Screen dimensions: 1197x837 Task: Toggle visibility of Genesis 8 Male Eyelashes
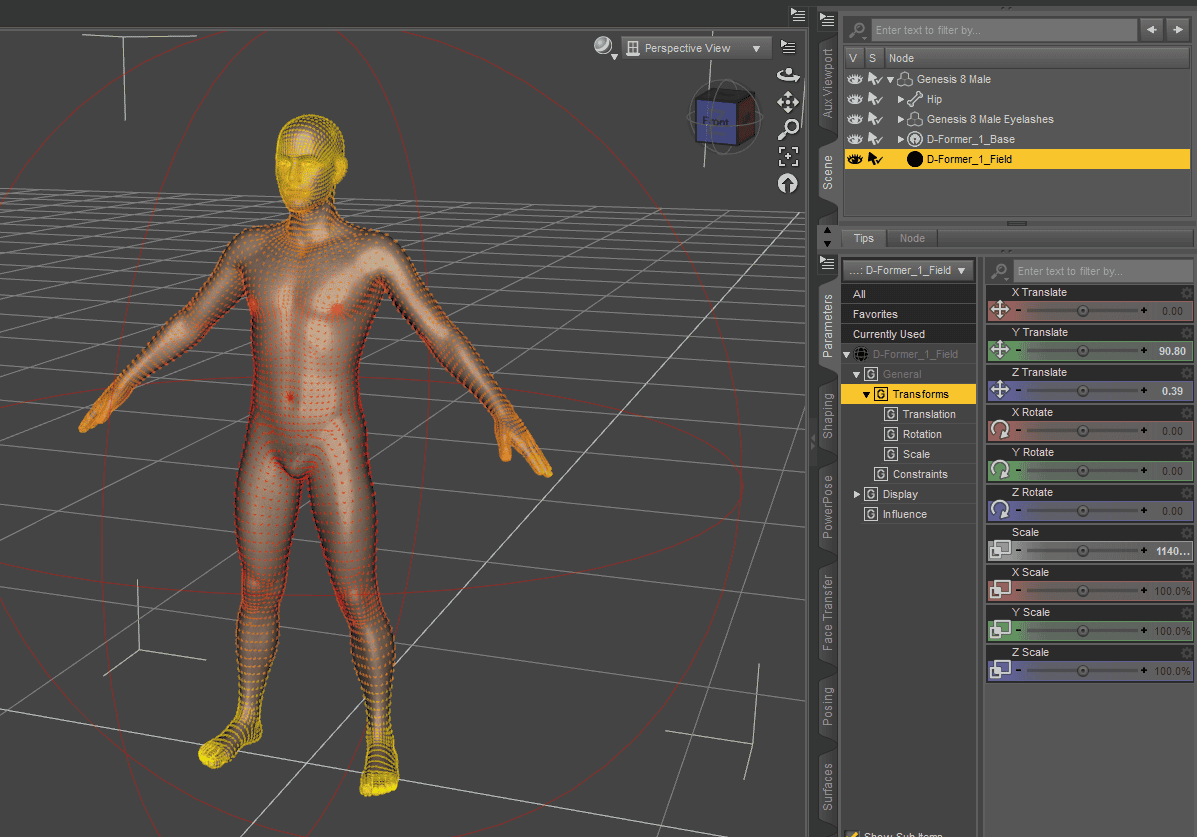[x=854, y=119]
